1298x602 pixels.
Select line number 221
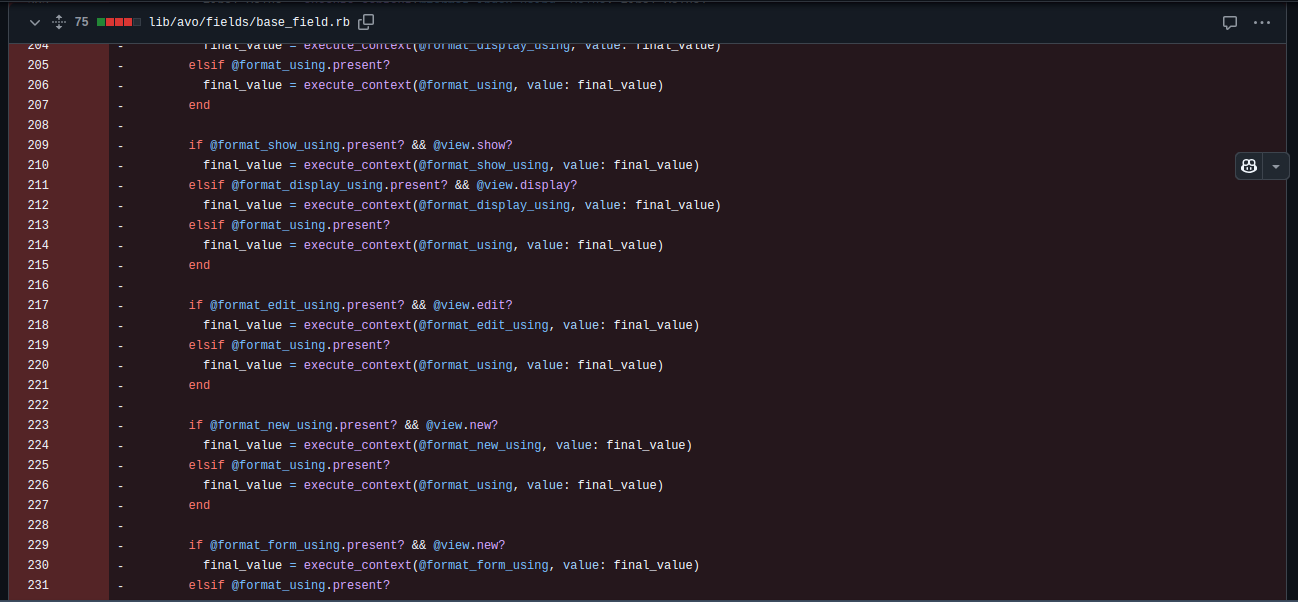38,385
